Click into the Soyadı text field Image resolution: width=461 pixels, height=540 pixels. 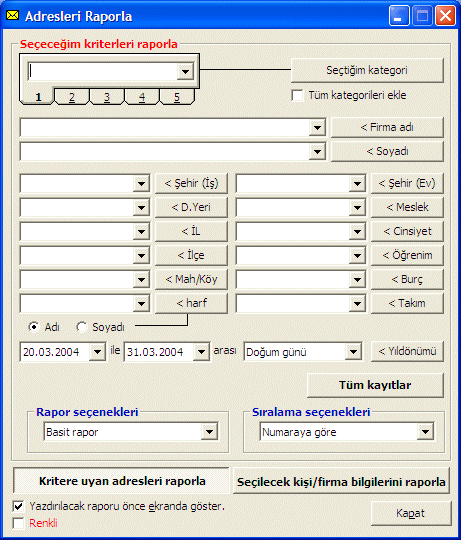pyautogui.click(x=165, y=152)
